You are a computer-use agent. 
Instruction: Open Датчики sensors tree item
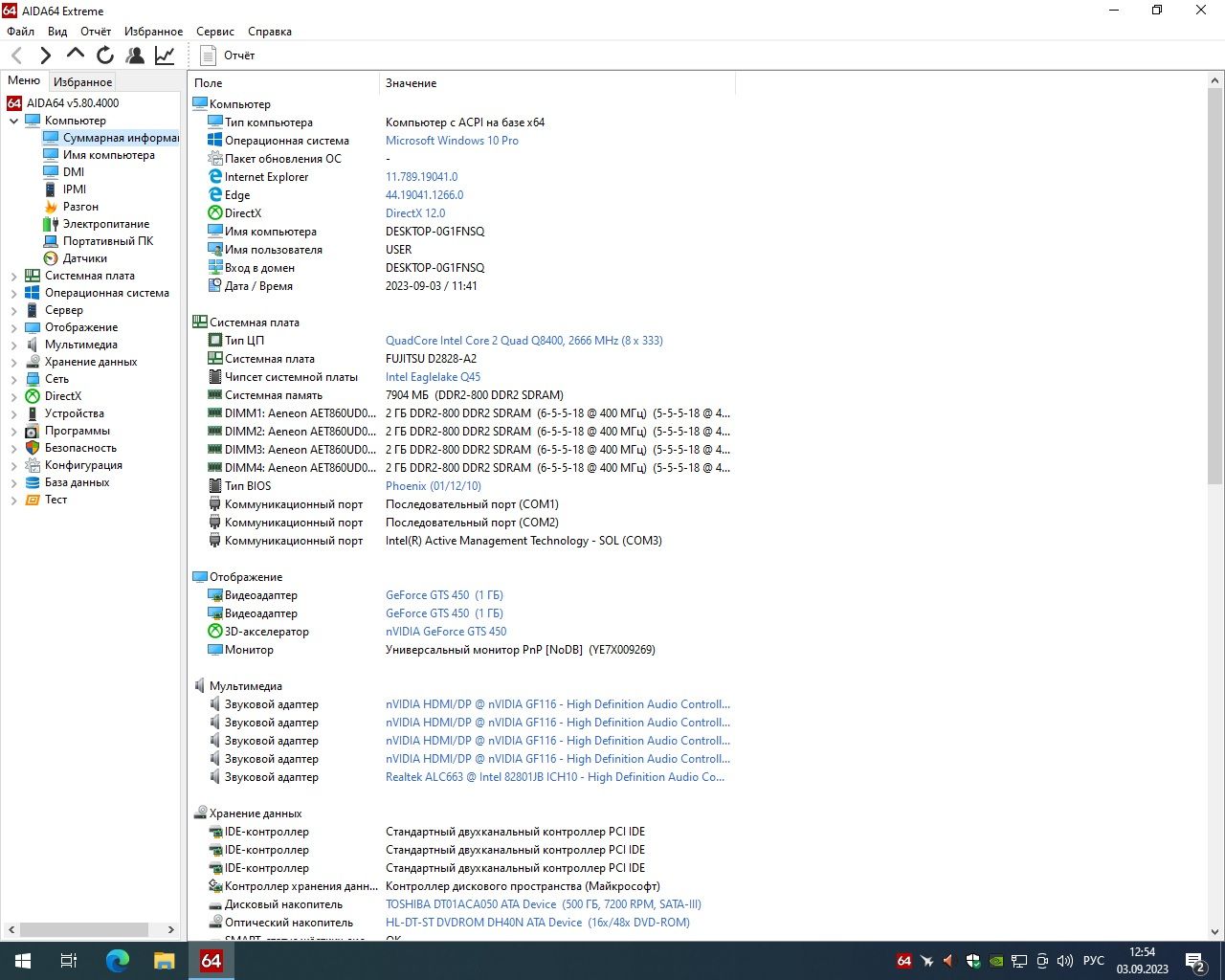pyautogui.click(x=85, y=258)
